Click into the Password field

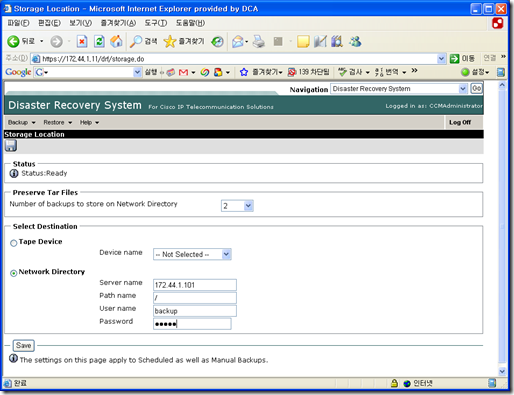pos(192,324)
